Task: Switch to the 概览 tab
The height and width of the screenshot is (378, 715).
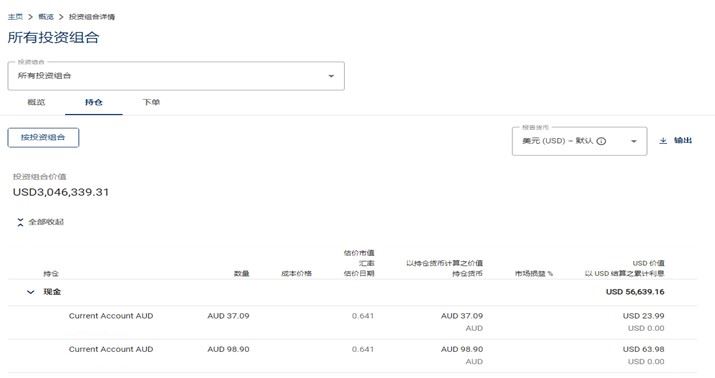Action: (x=36, y=102)
